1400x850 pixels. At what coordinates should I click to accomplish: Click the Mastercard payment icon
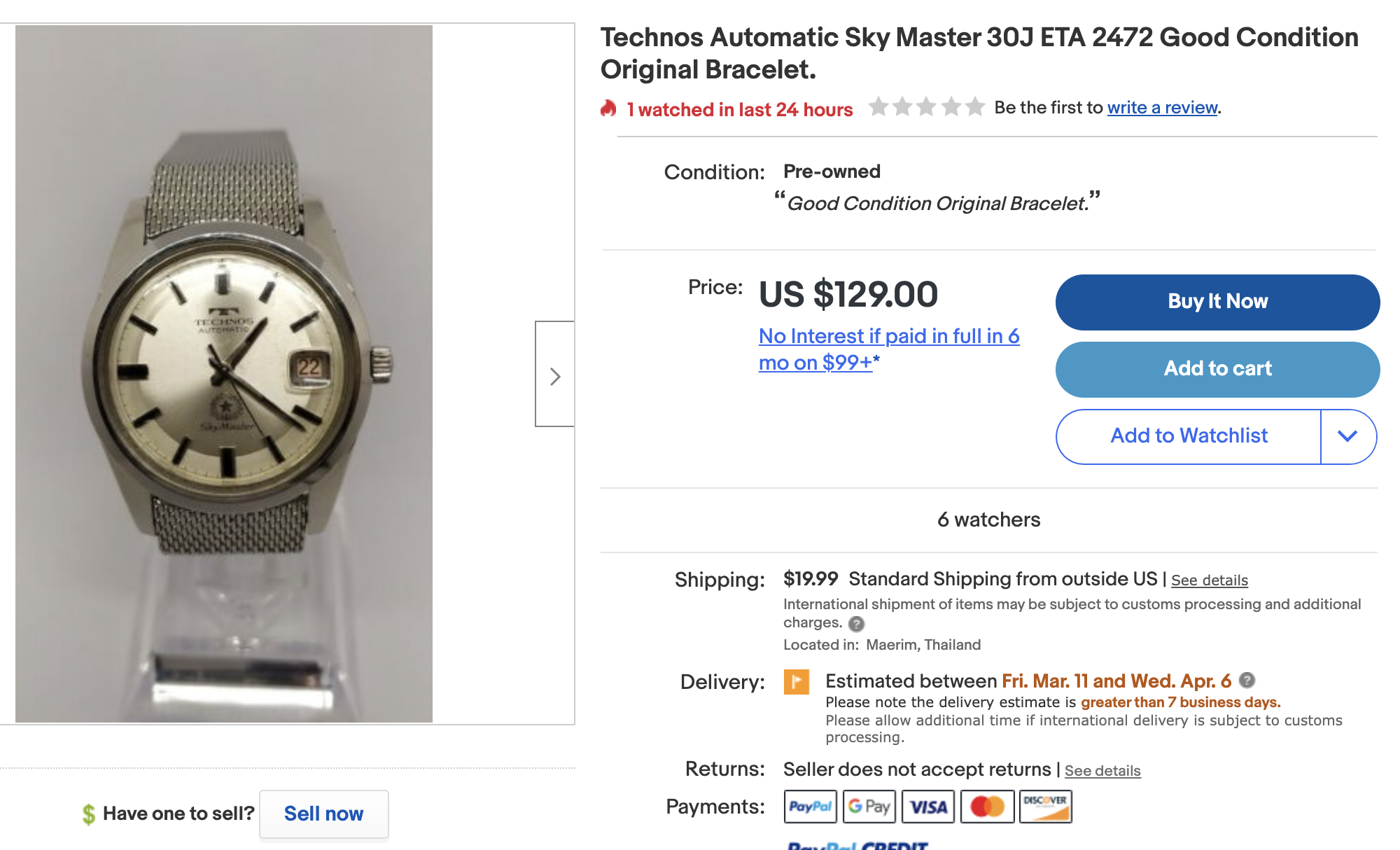[x=987, y=807]
